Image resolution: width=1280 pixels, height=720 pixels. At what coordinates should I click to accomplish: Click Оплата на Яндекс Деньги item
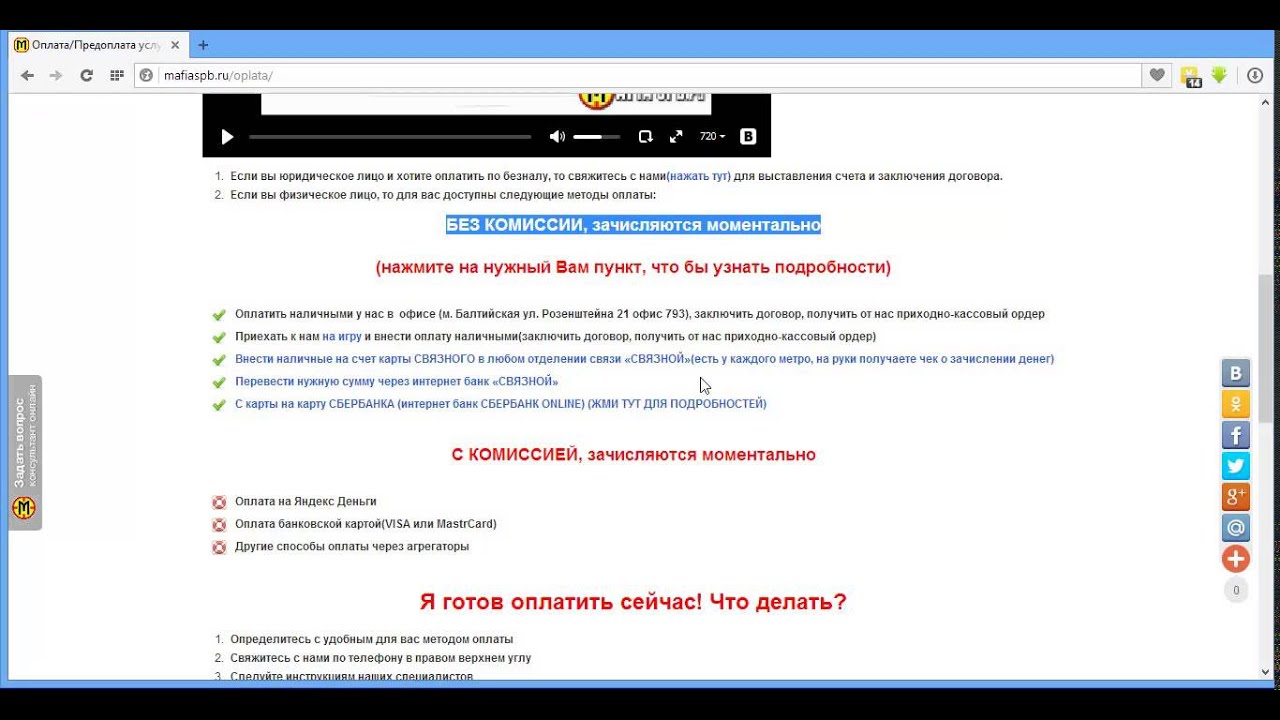point(305,502)
